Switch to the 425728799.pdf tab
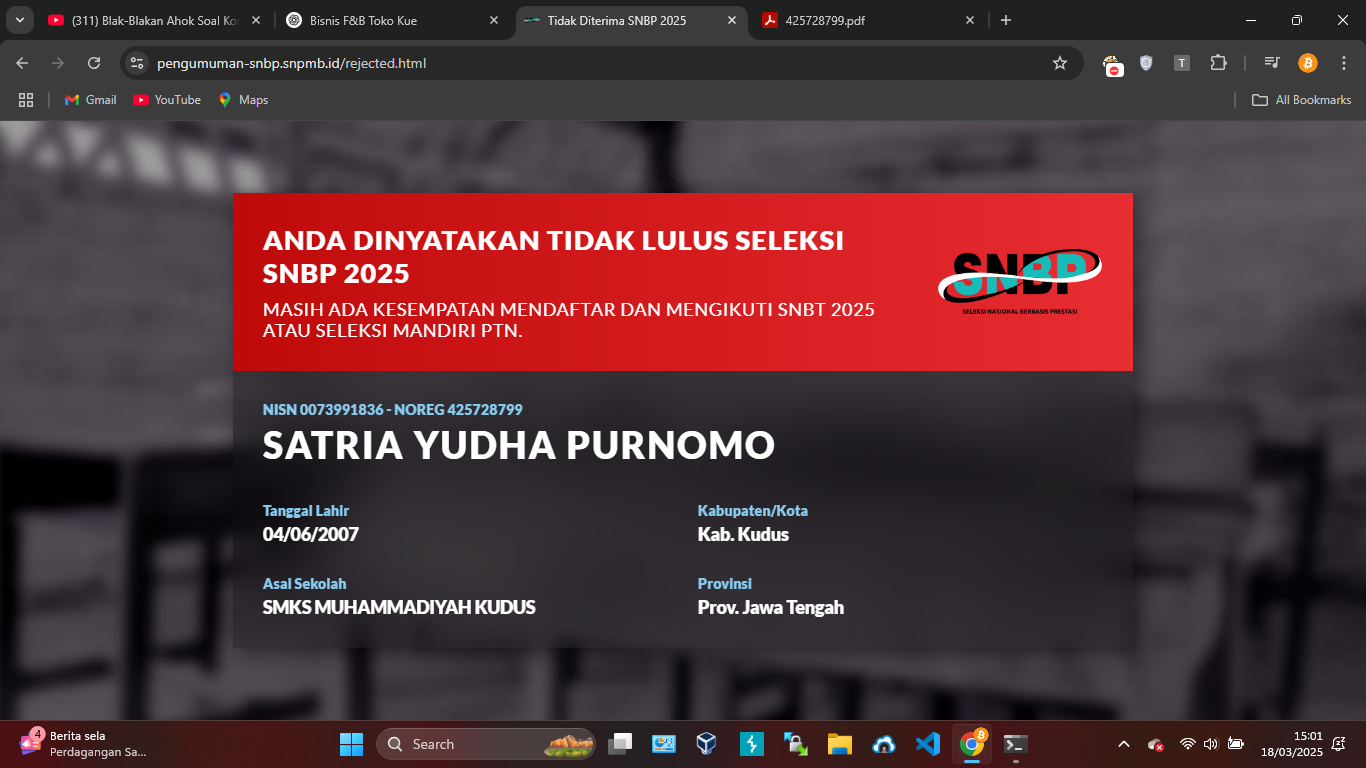The image size is (1366, 768). click(x=868, y=20)
